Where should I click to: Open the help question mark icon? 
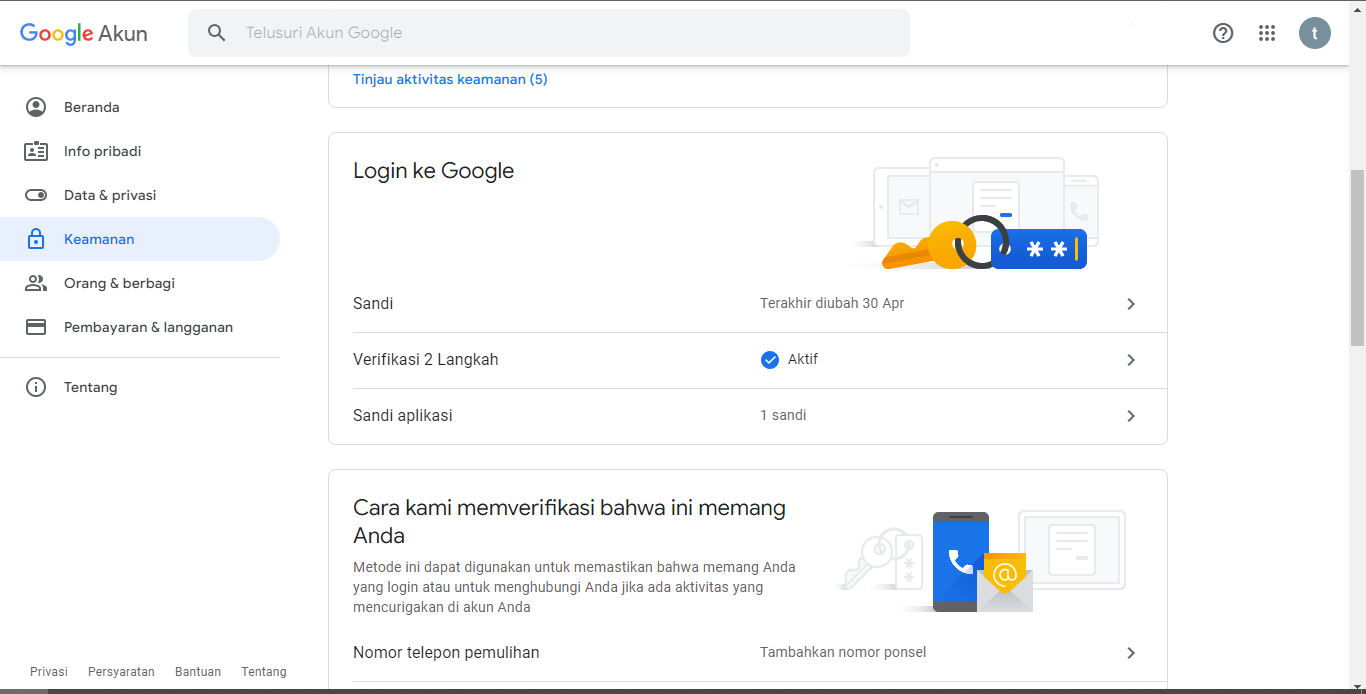pos(1223,33)
